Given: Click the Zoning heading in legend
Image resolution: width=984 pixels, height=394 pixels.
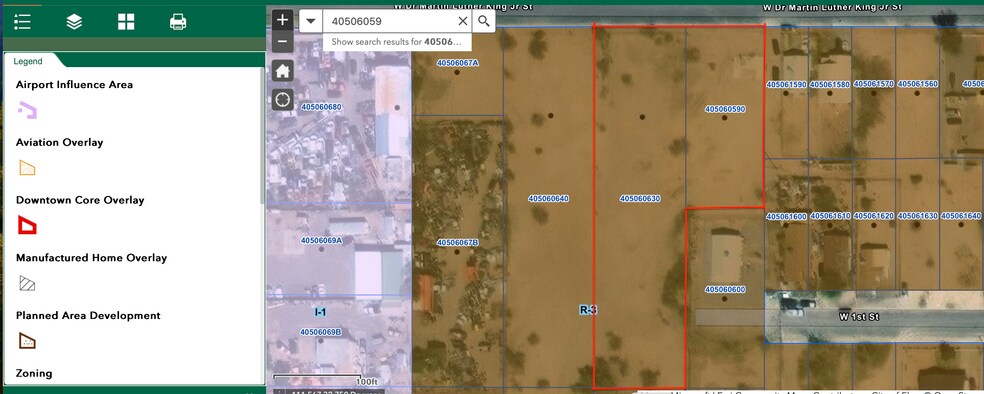Looking at the screenshot, I should pos(34,373).
